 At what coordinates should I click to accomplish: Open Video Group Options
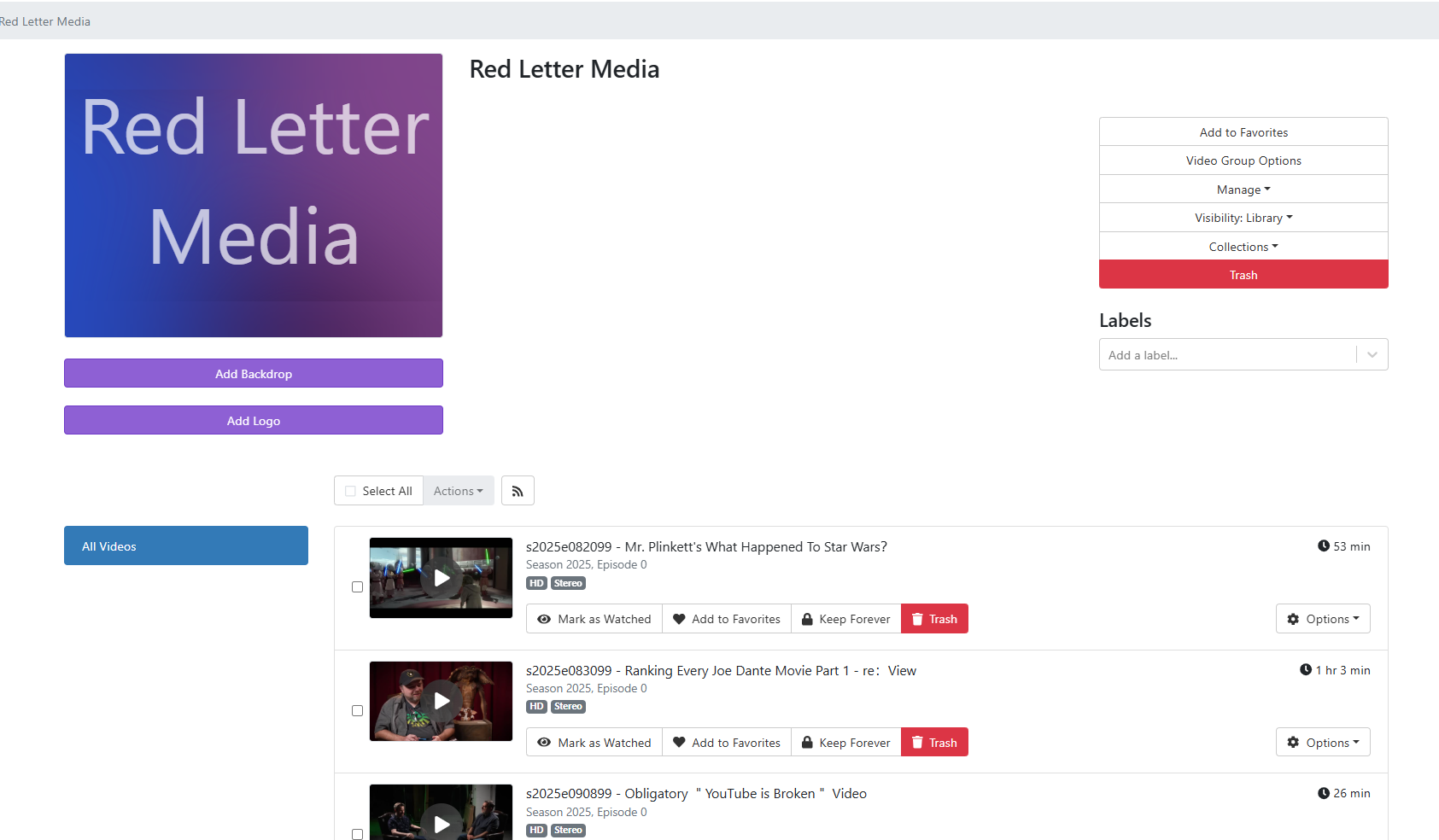1243,160
